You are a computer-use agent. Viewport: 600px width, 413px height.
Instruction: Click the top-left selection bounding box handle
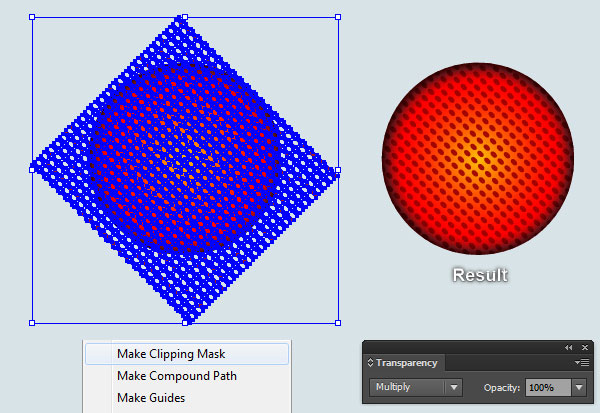32,17
